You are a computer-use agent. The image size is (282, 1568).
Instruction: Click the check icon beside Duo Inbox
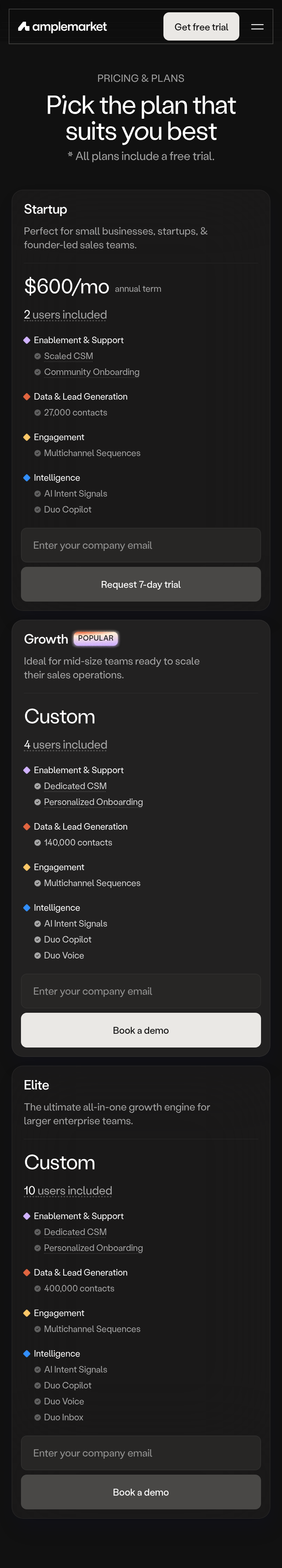click(x=38, y=1418)
